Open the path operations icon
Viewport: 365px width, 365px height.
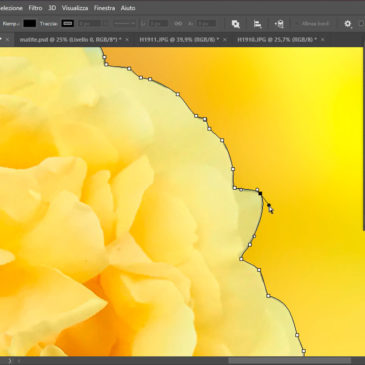[236, 24]
